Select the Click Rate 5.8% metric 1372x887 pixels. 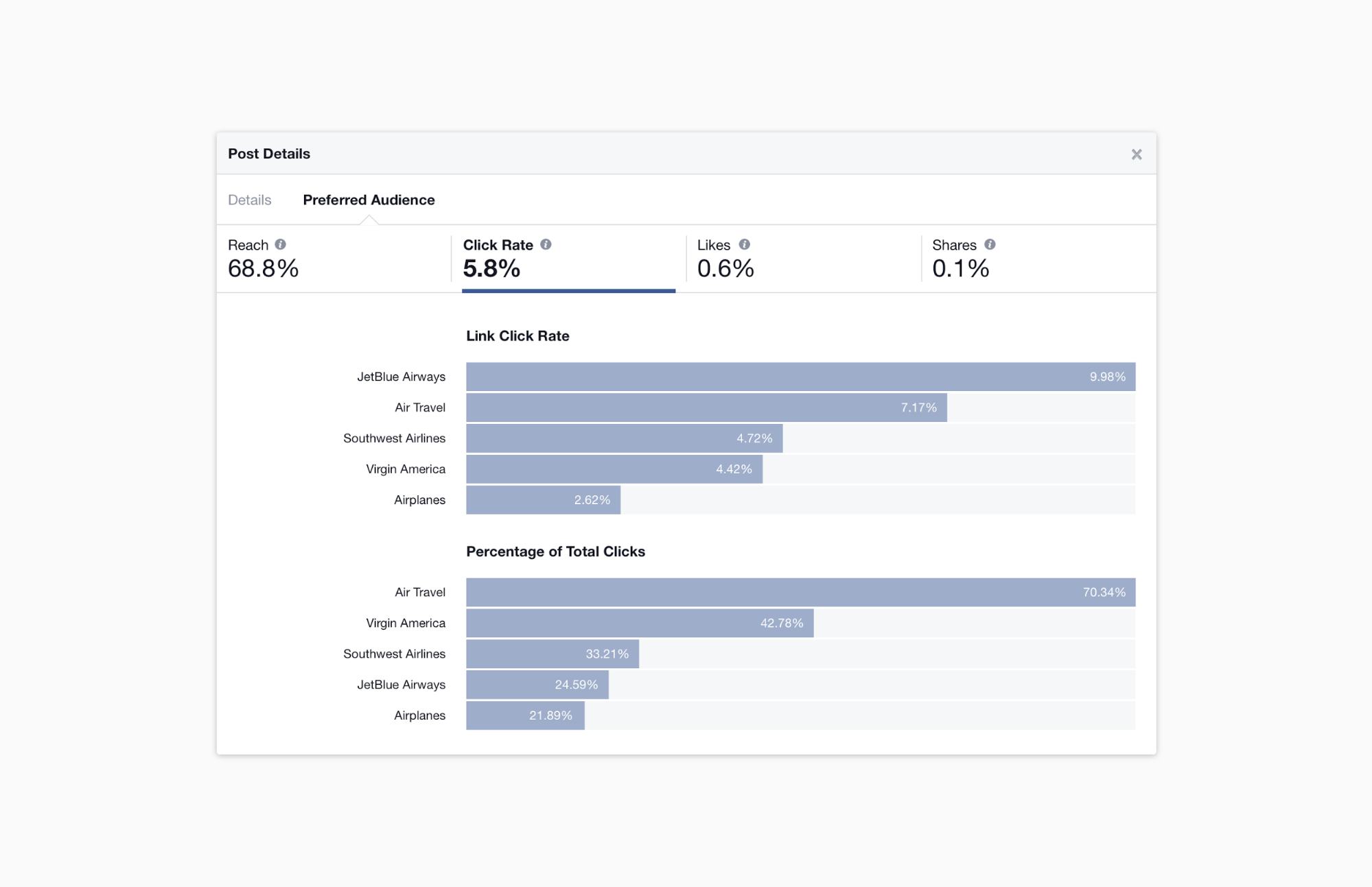click(568, 259)
